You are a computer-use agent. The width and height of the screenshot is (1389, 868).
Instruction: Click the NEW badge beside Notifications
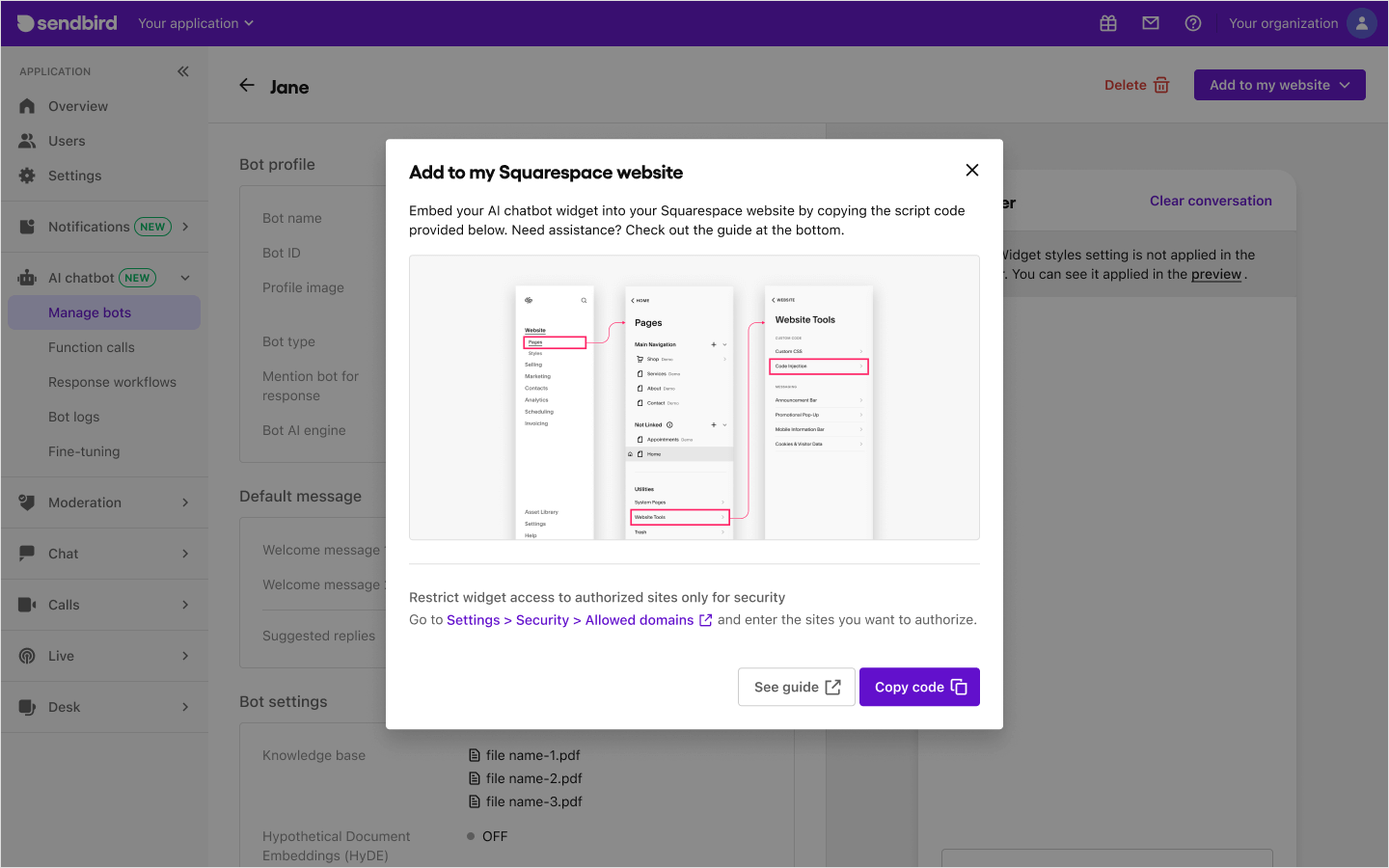coord(152,227)
